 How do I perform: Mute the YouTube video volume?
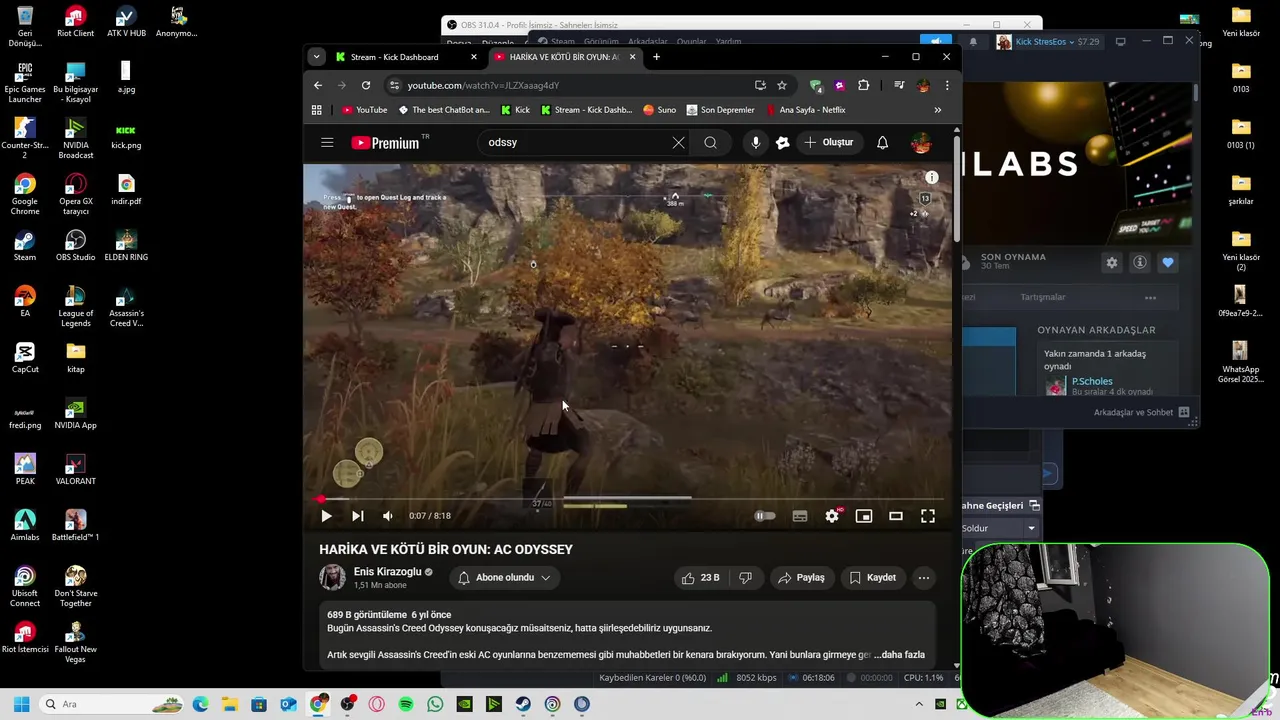click(388, 516)
